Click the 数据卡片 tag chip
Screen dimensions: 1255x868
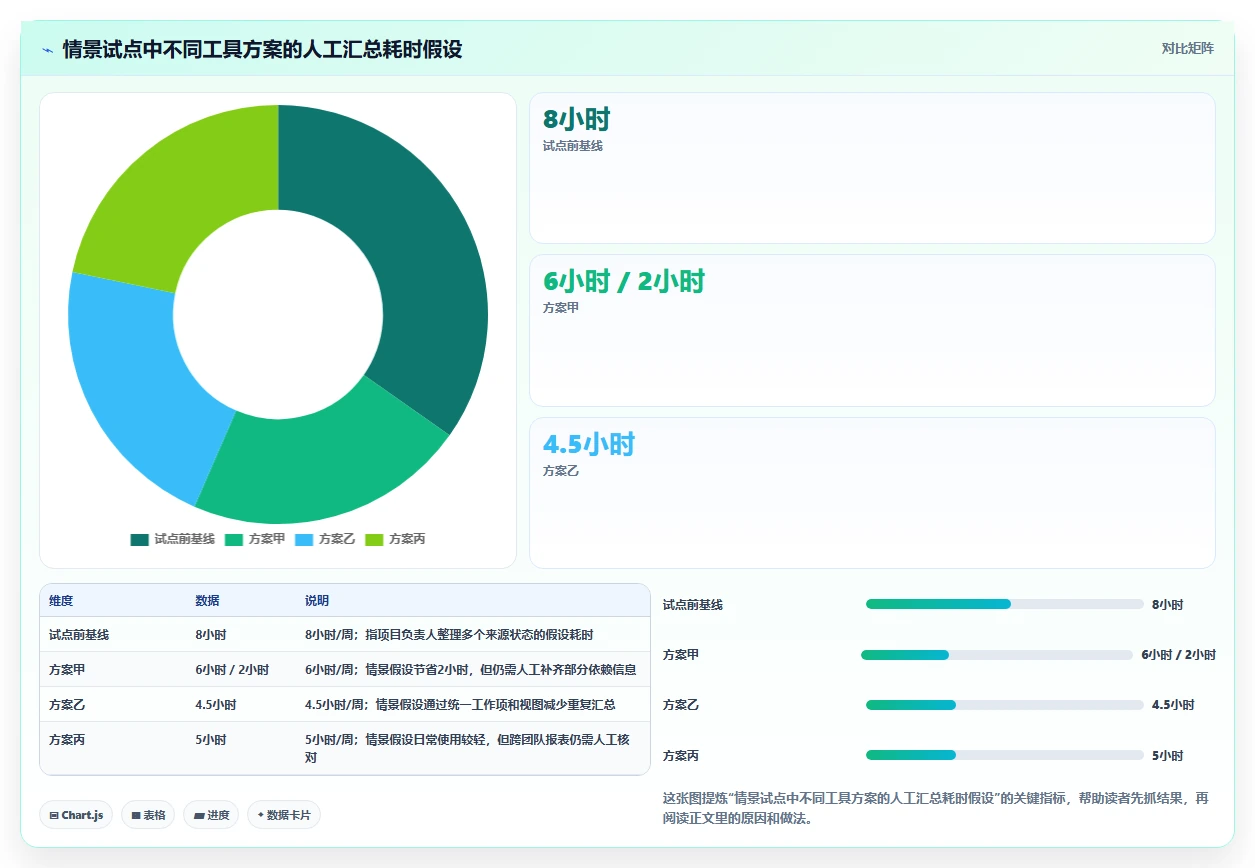(x=284, y=815)
